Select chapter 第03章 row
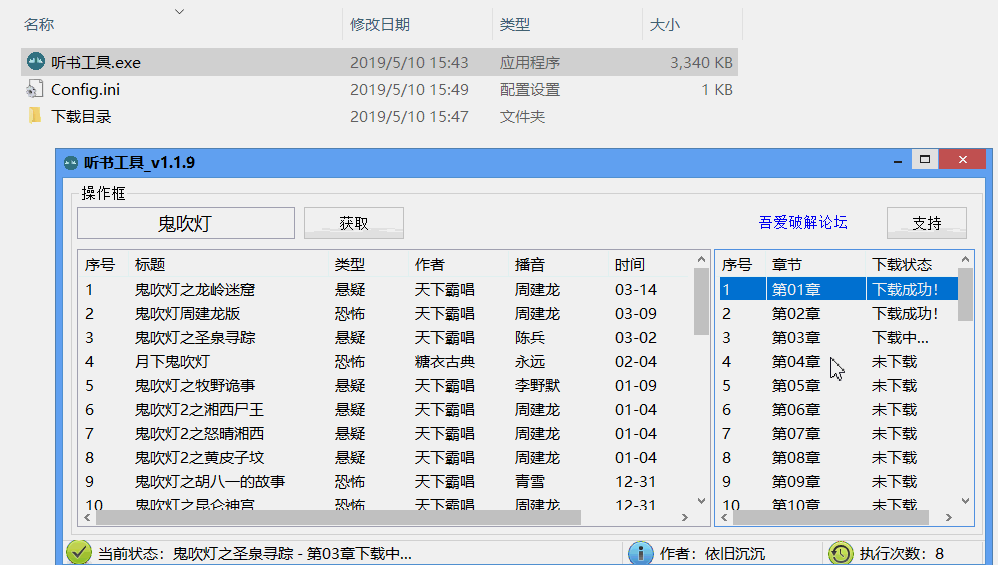 click(x=838, y=338)
